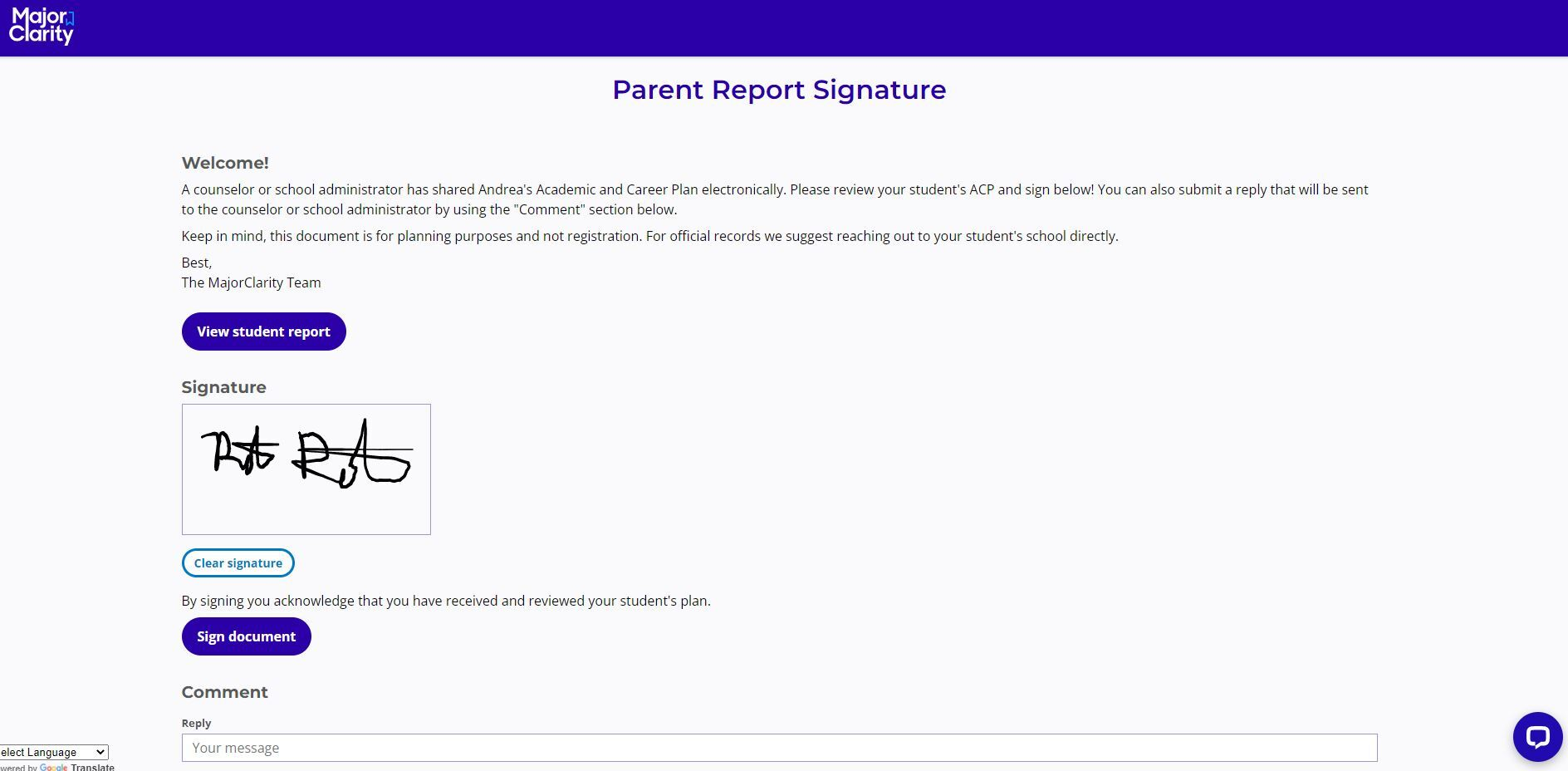This screenshot has height=771, width=1568.
Task: Click the paragraph about Andrea's Academic plan
Action: coord(774,199)
